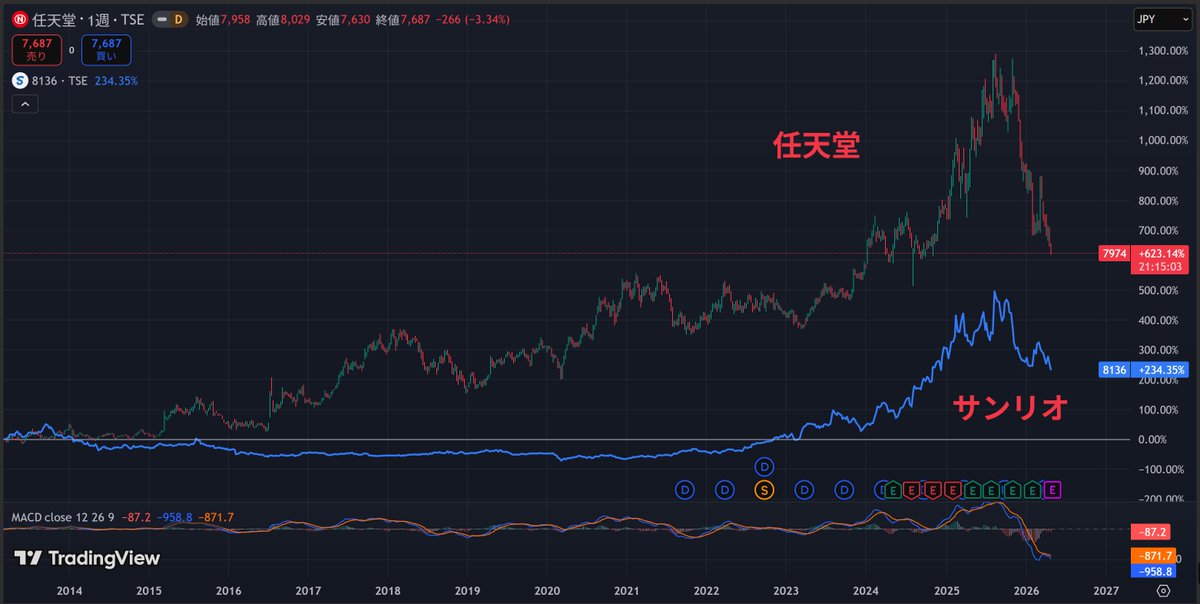This screenshot has width=1200, height=604.
Task: Click the MACD close 12 26 9 legend
Action: 62,517
